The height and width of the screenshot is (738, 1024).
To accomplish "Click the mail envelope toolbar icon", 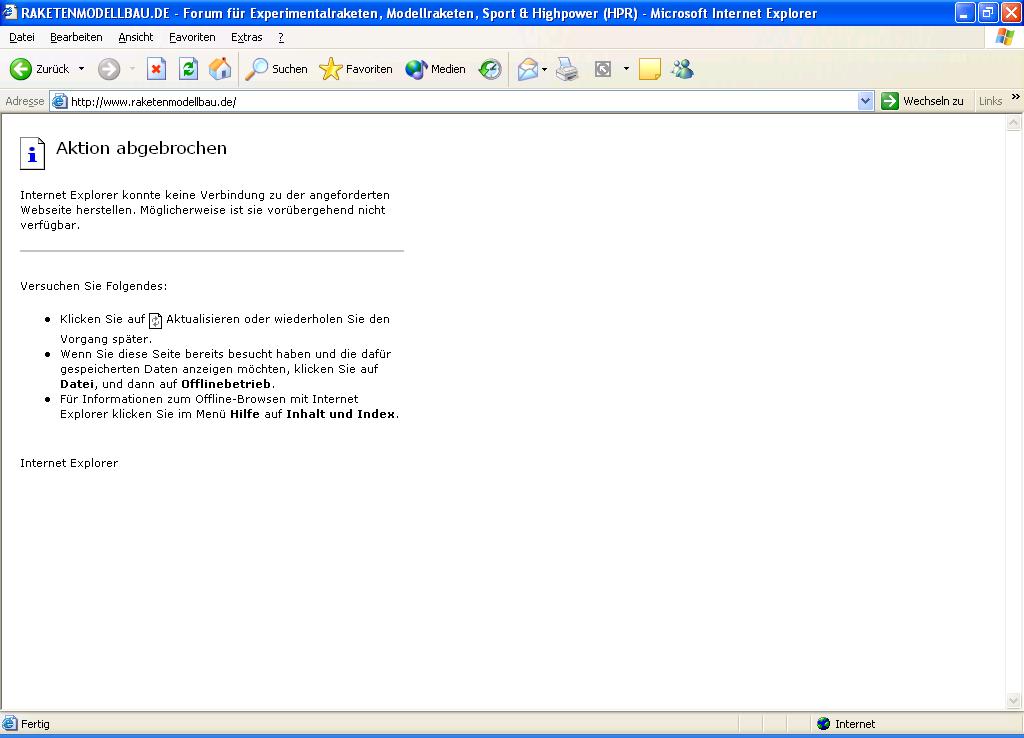I will [x=528, y=69].
